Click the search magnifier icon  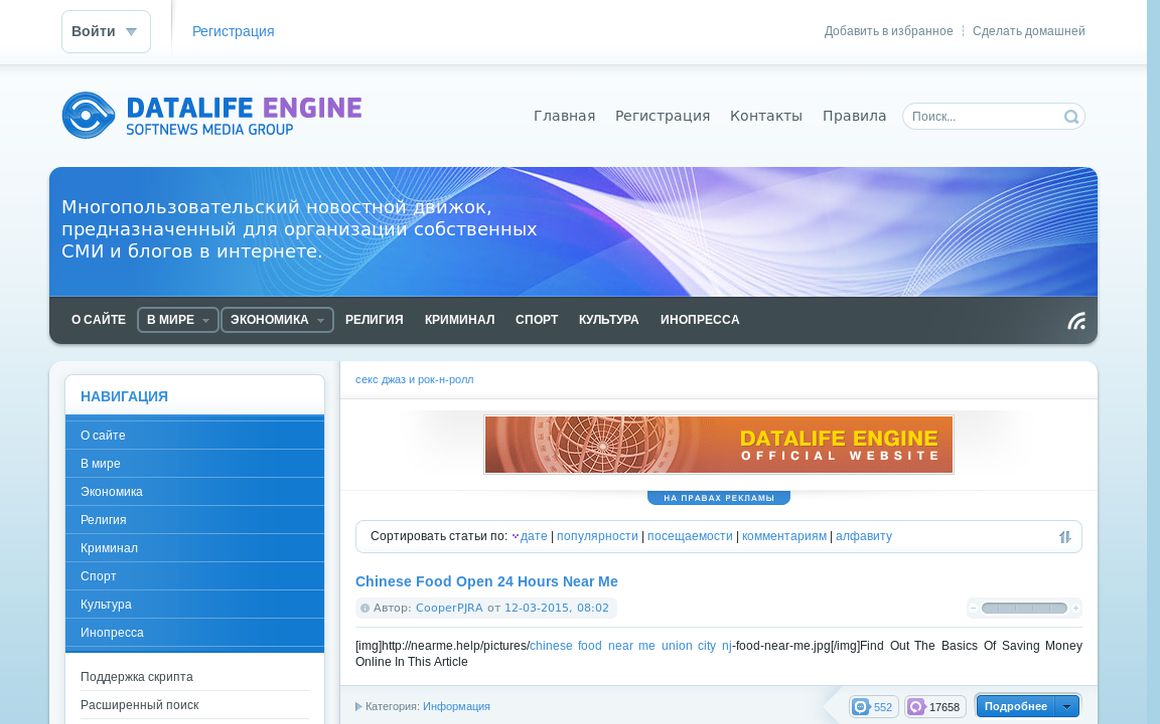(1070, 117)
